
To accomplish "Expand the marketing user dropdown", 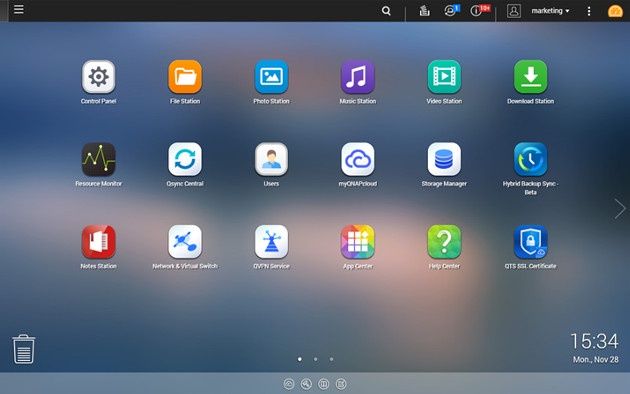I will point(550,11).
